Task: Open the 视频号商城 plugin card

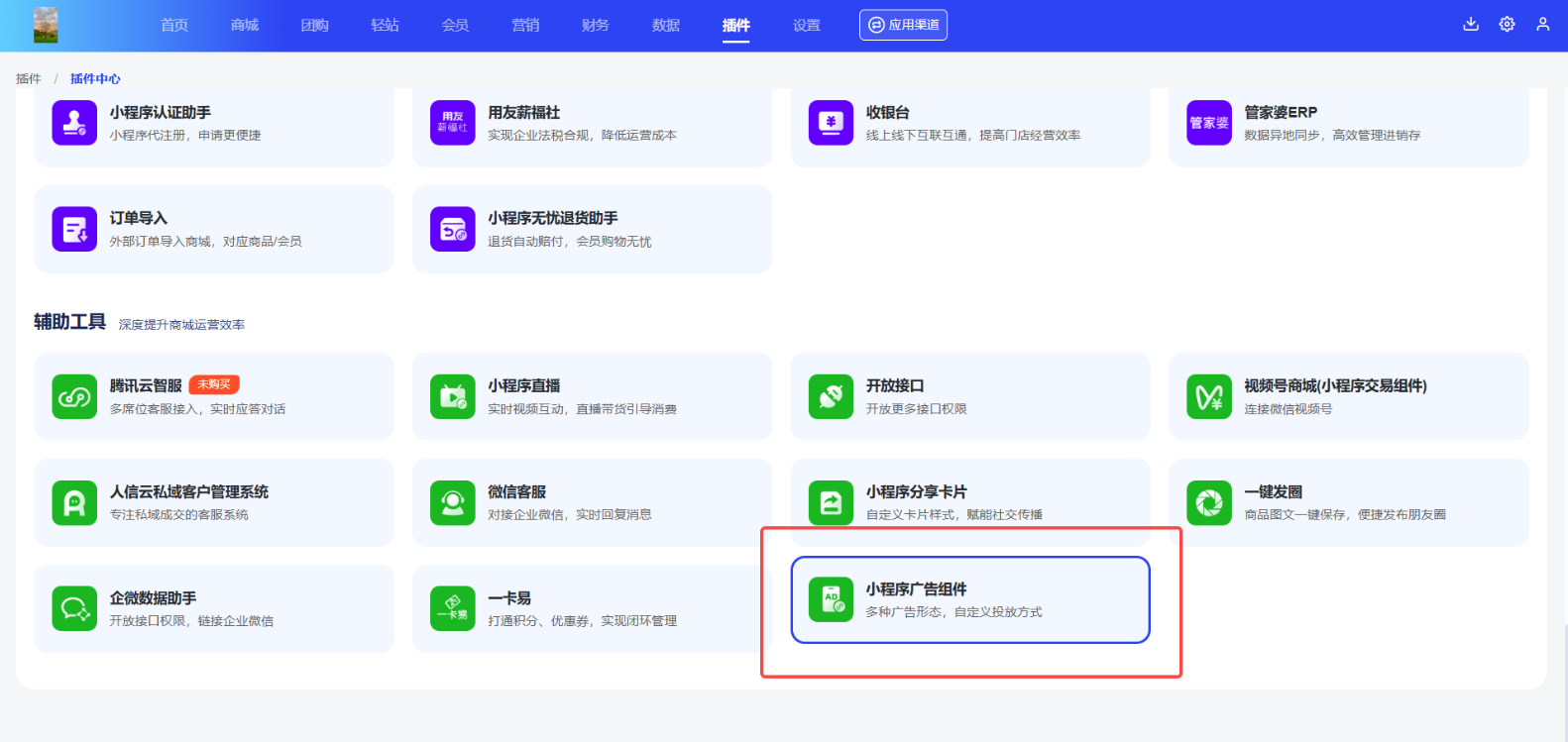Action: coord(1348,396)
